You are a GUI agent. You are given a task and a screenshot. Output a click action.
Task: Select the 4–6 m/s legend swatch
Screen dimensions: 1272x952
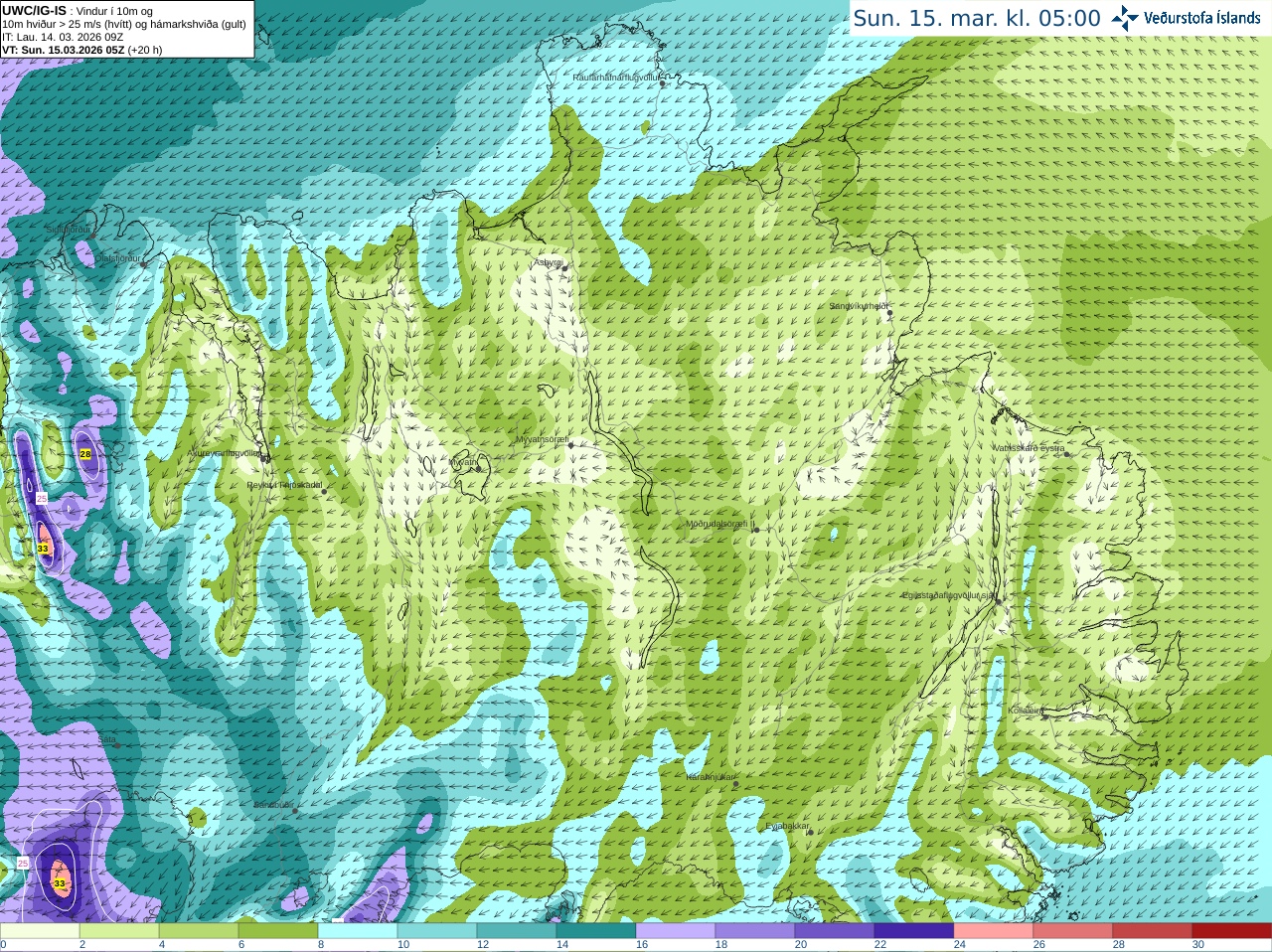pyautogui.click(x=199, y=931)
